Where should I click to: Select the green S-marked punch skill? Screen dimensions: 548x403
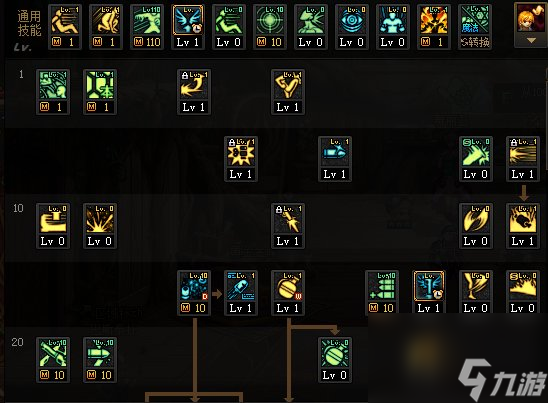point(476,159)
